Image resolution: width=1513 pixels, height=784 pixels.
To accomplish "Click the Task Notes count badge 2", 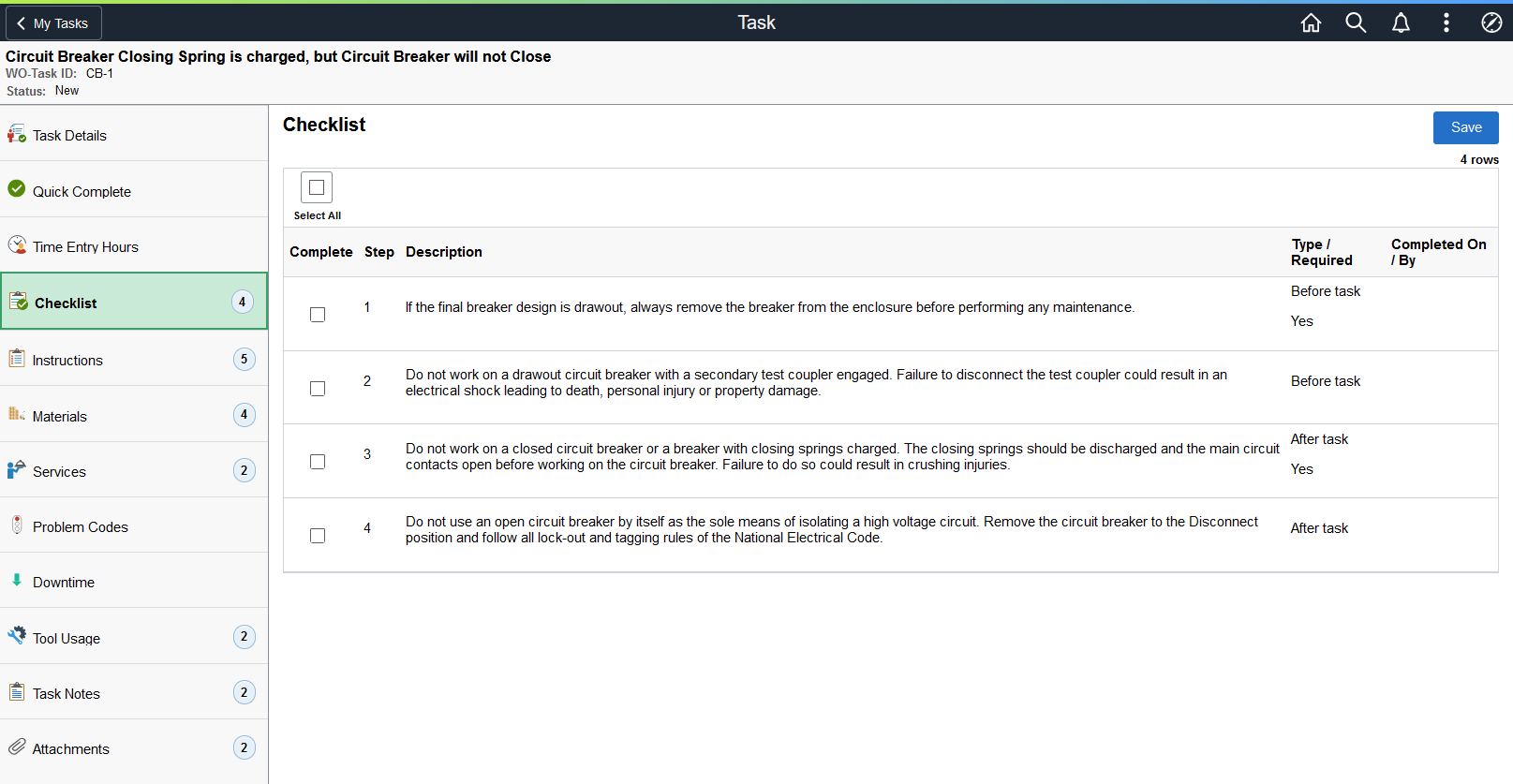I will [244, 692].
